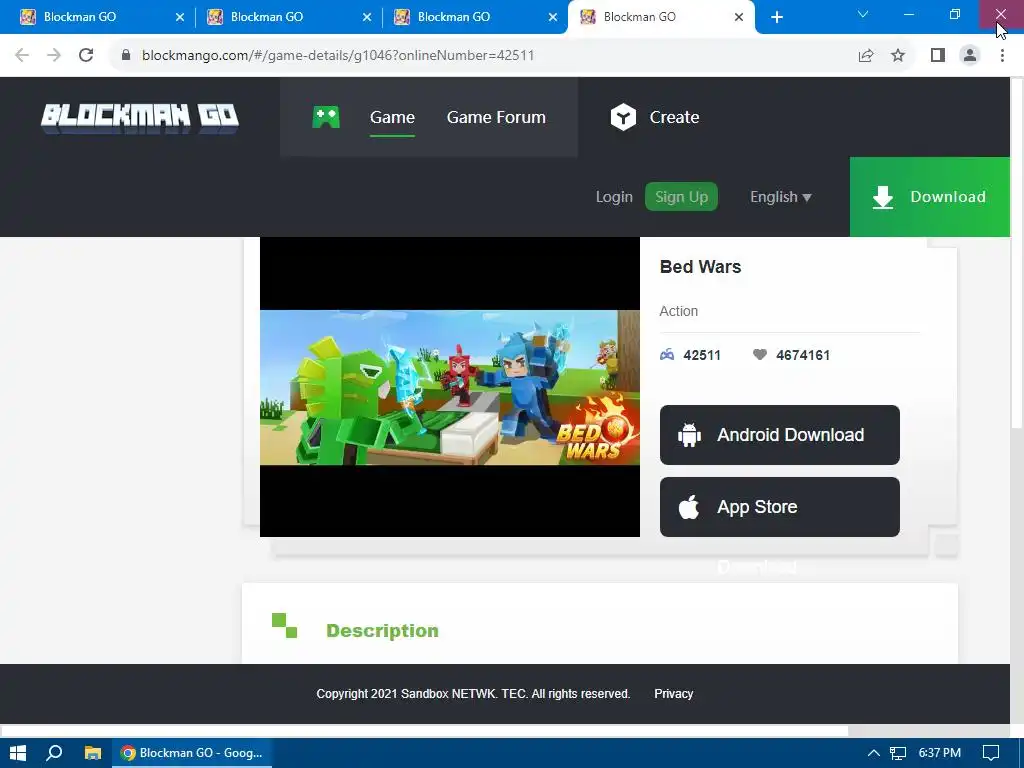1024x768 pixels.
Task: Click the padlock site info icon
Action: [126, 55]
